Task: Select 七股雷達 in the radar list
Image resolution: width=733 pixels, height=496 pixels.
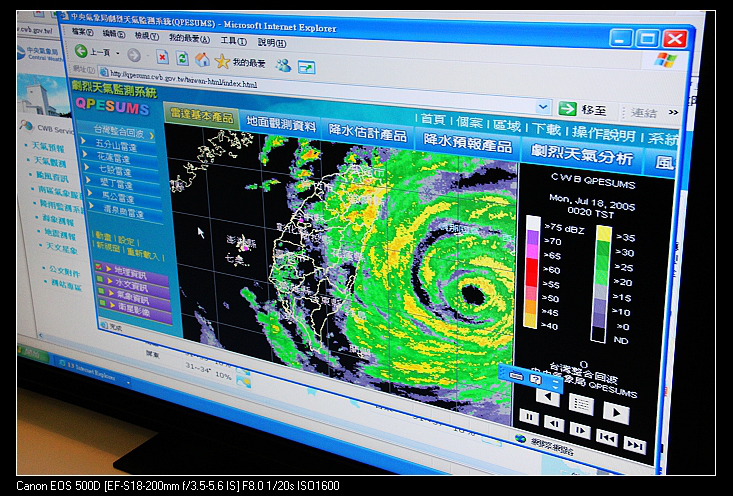Action: (x=115, y=170)
